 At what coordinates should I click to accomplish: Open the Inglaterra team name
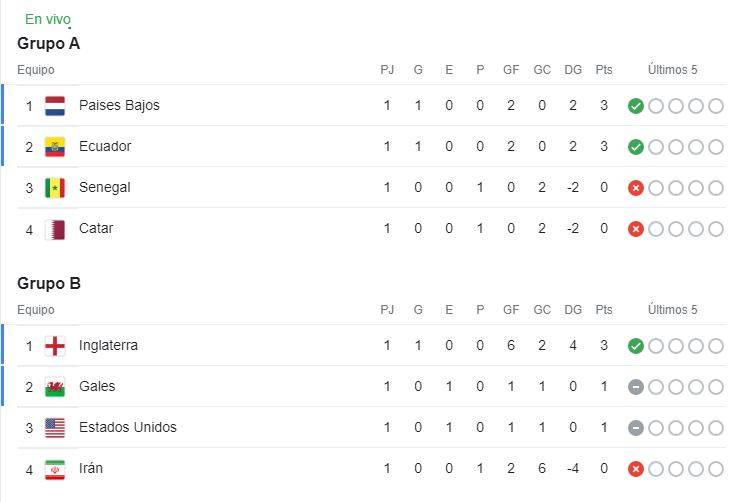[108, 345]
